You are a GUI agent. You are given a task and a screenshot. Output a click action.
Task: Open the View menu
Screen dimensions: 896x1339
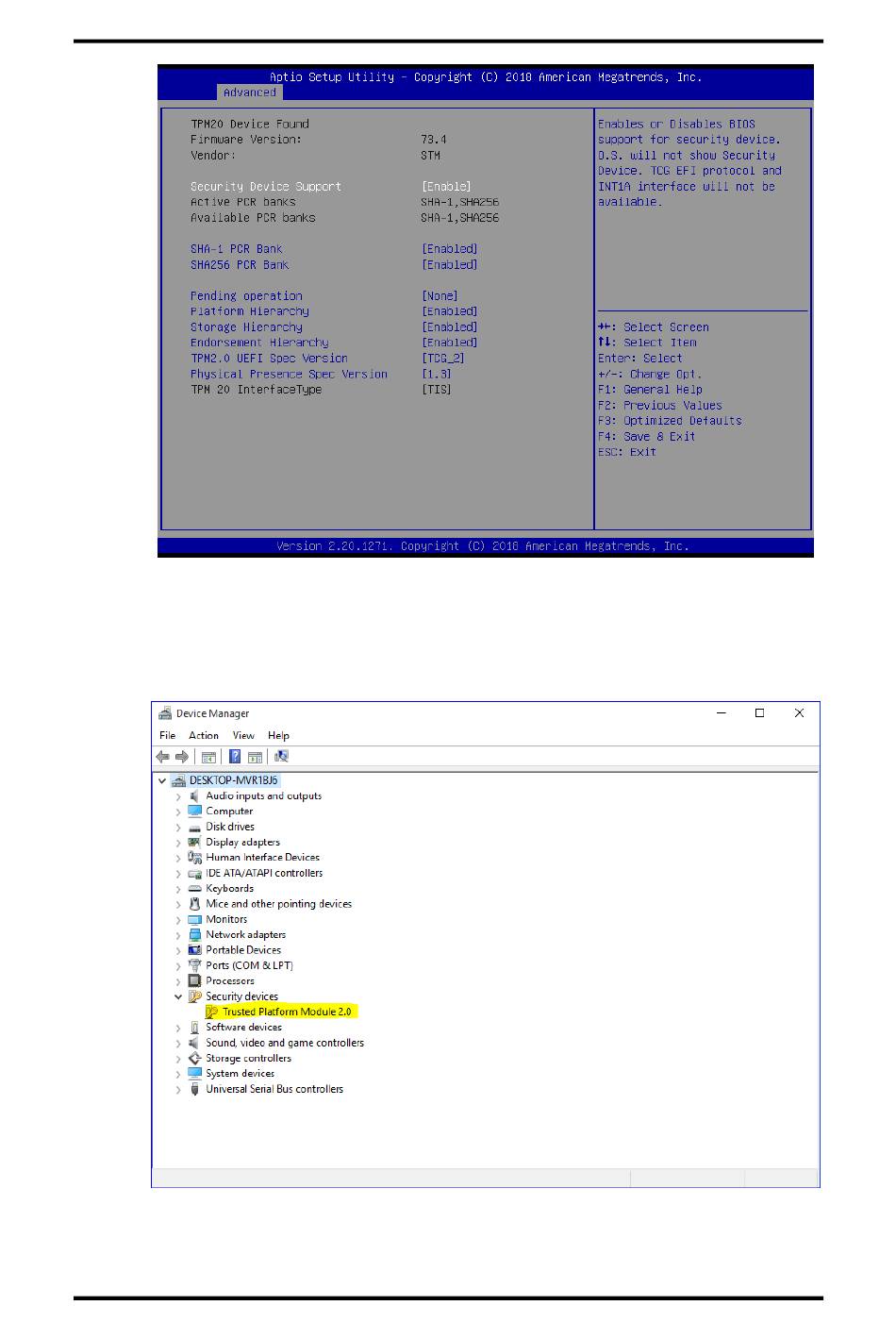(243, 736)
